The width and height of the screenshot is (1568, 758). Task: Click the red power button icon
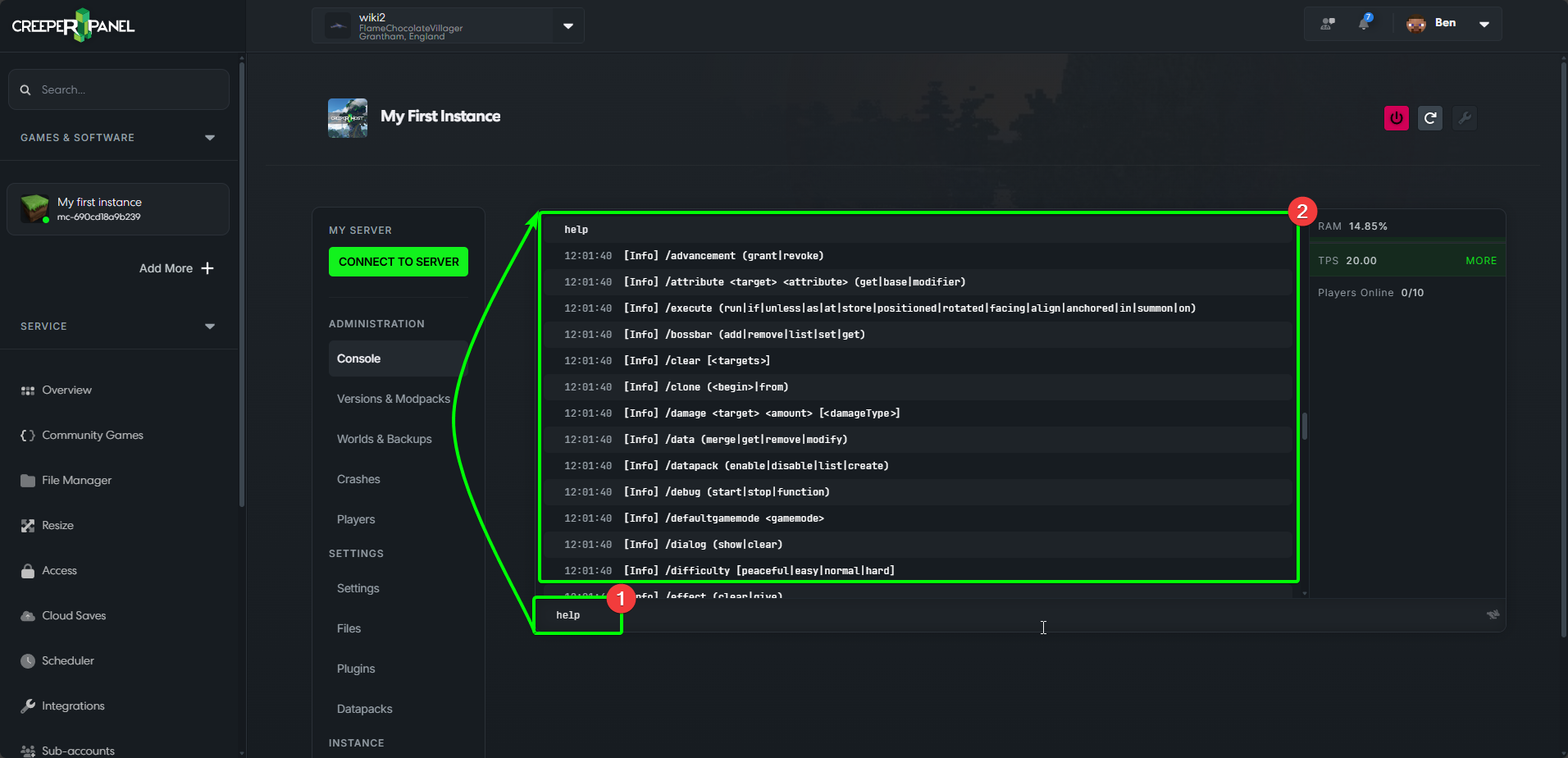(1396, 118)
